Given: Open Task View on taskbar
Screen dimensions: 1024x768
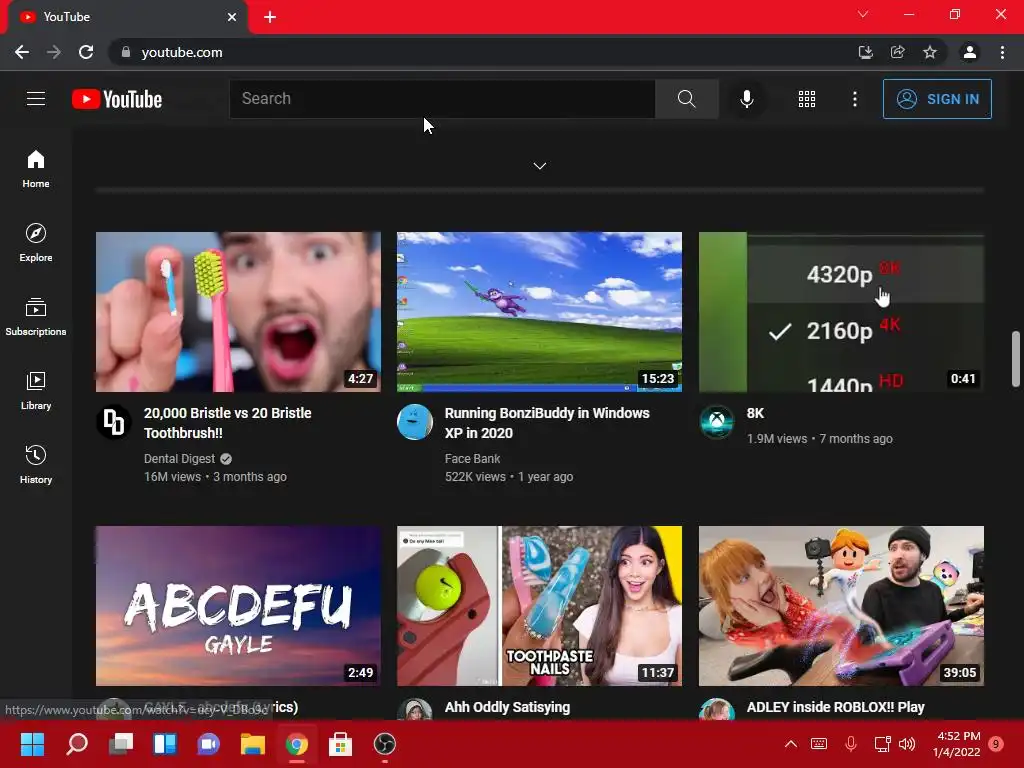Looking at the screenshot, I should coord(121,744).
